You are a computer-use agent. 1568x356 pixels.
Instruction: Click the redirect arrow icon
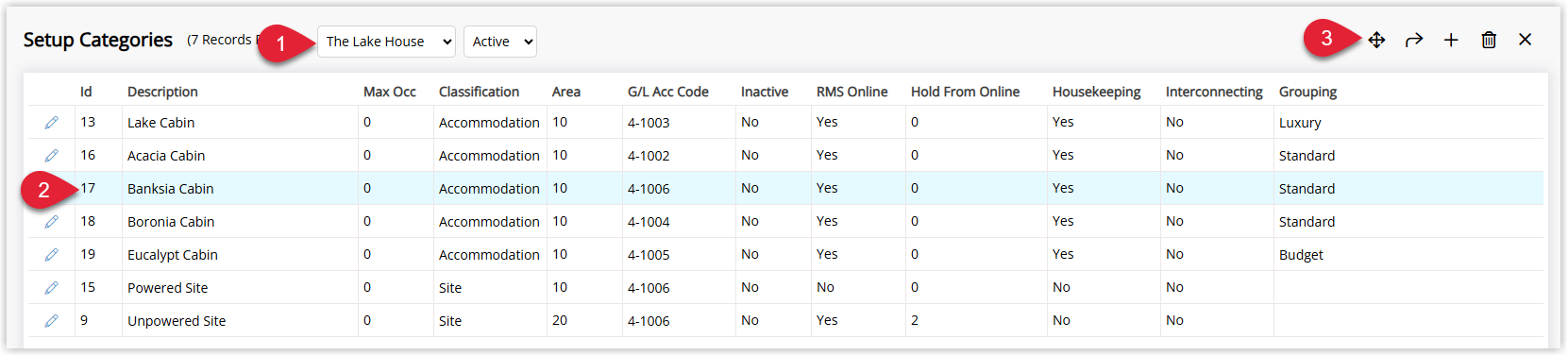coord(1413,40)
